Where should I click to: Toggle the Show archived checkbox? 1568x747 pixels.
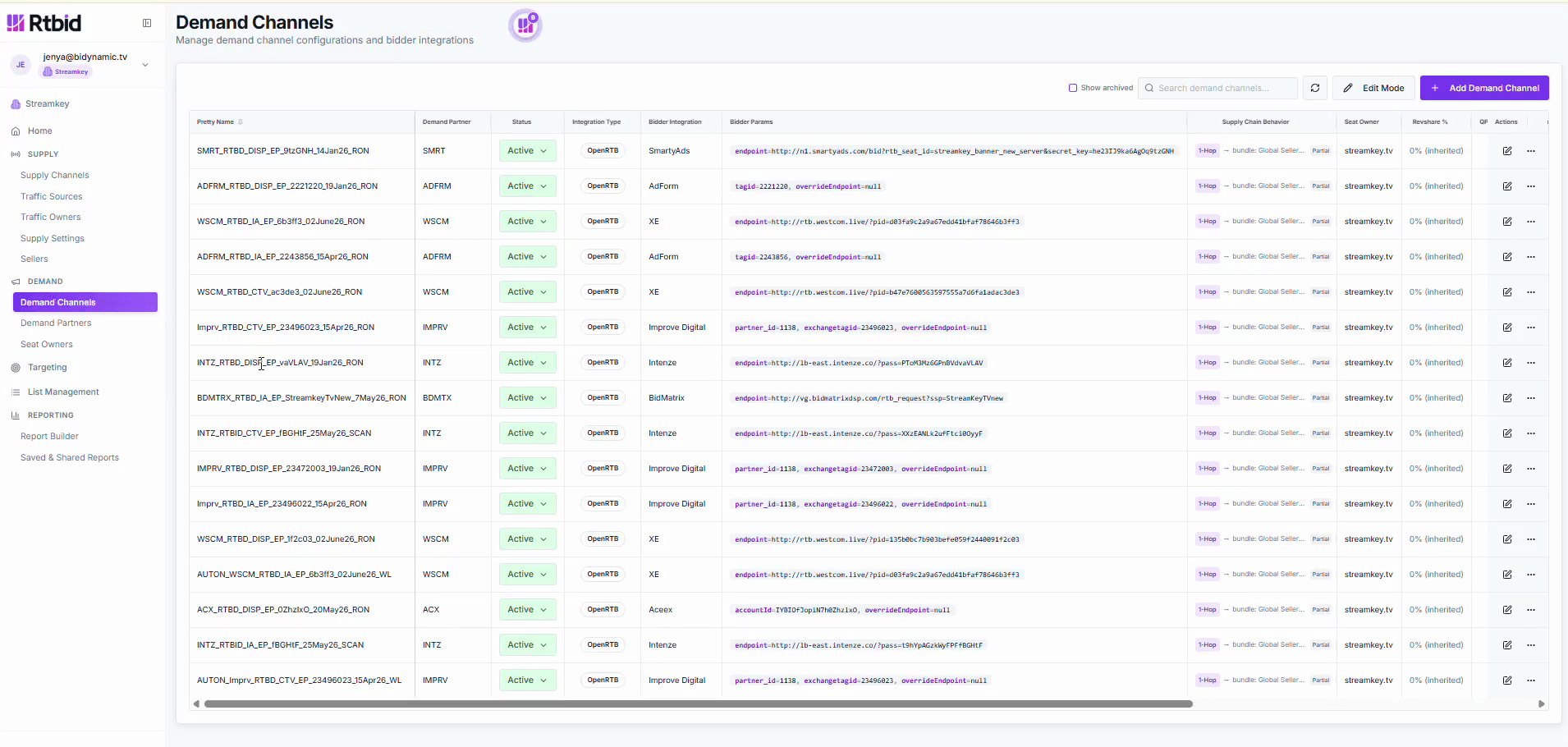1073,88
